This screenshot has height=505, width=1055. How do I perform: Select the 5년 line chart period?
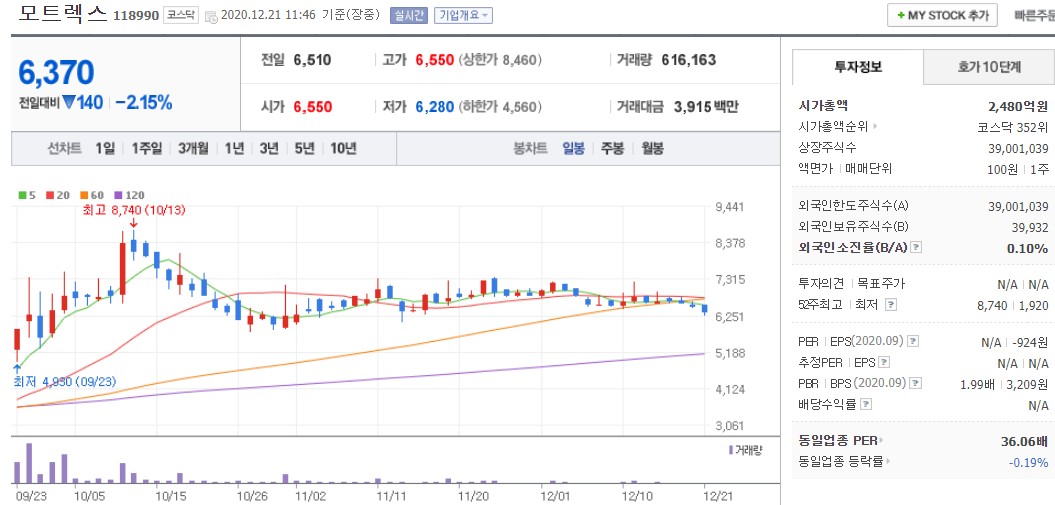pyautogui.click(x=304, y=149)
